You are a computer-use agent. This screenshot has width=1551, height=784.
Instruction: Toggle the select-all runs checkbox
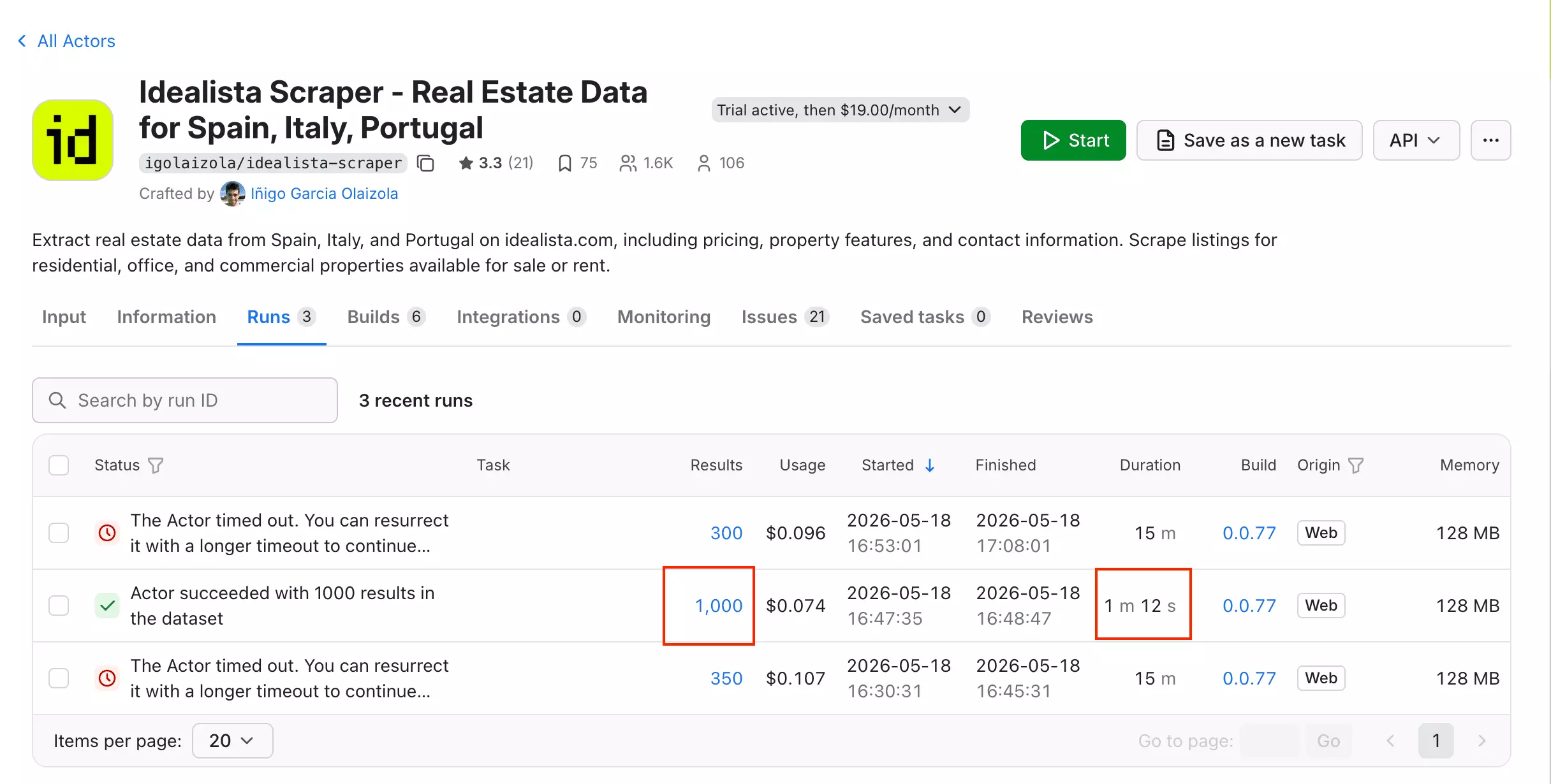tap(59, 465)
